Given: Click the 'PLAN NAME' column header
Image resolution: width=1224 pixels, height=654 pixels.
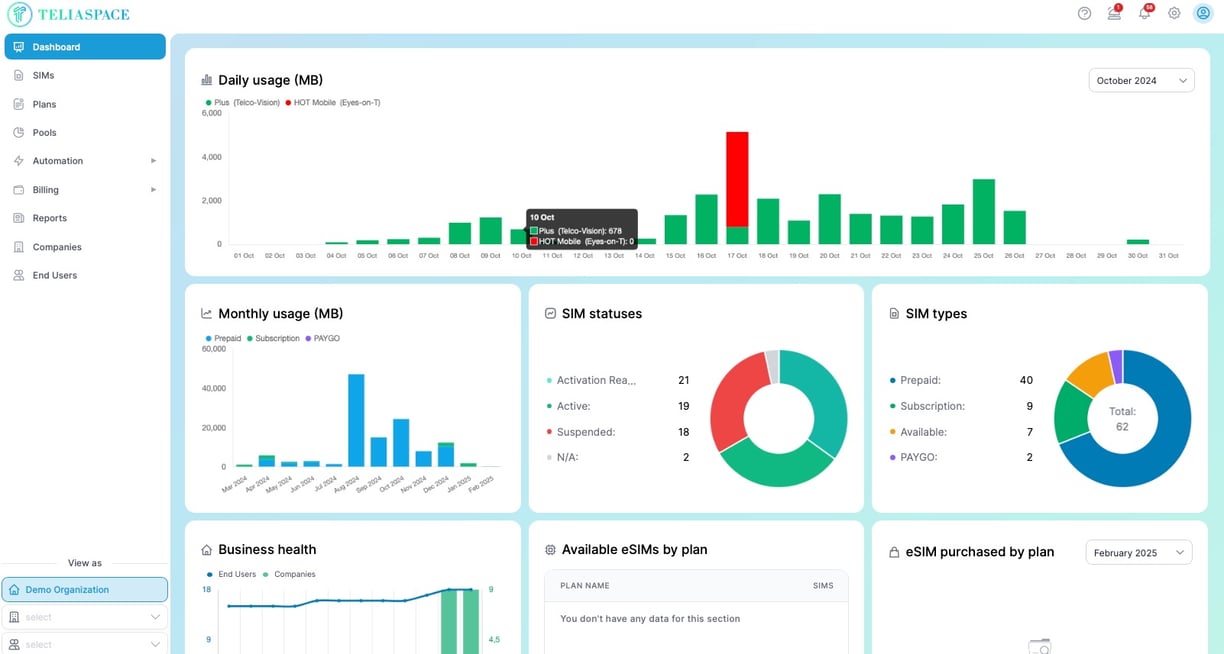Looking at the screenshot, I should click(x=585, y=586).
